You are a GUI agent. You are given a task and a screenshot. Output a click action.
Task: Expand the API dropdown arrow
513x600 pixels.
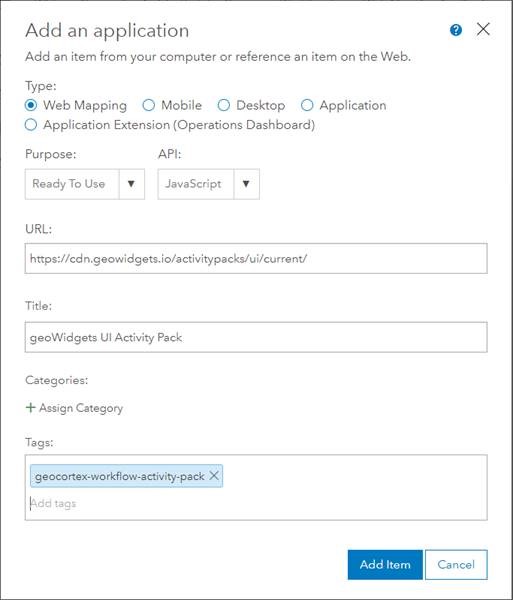(x=246, y=184)
